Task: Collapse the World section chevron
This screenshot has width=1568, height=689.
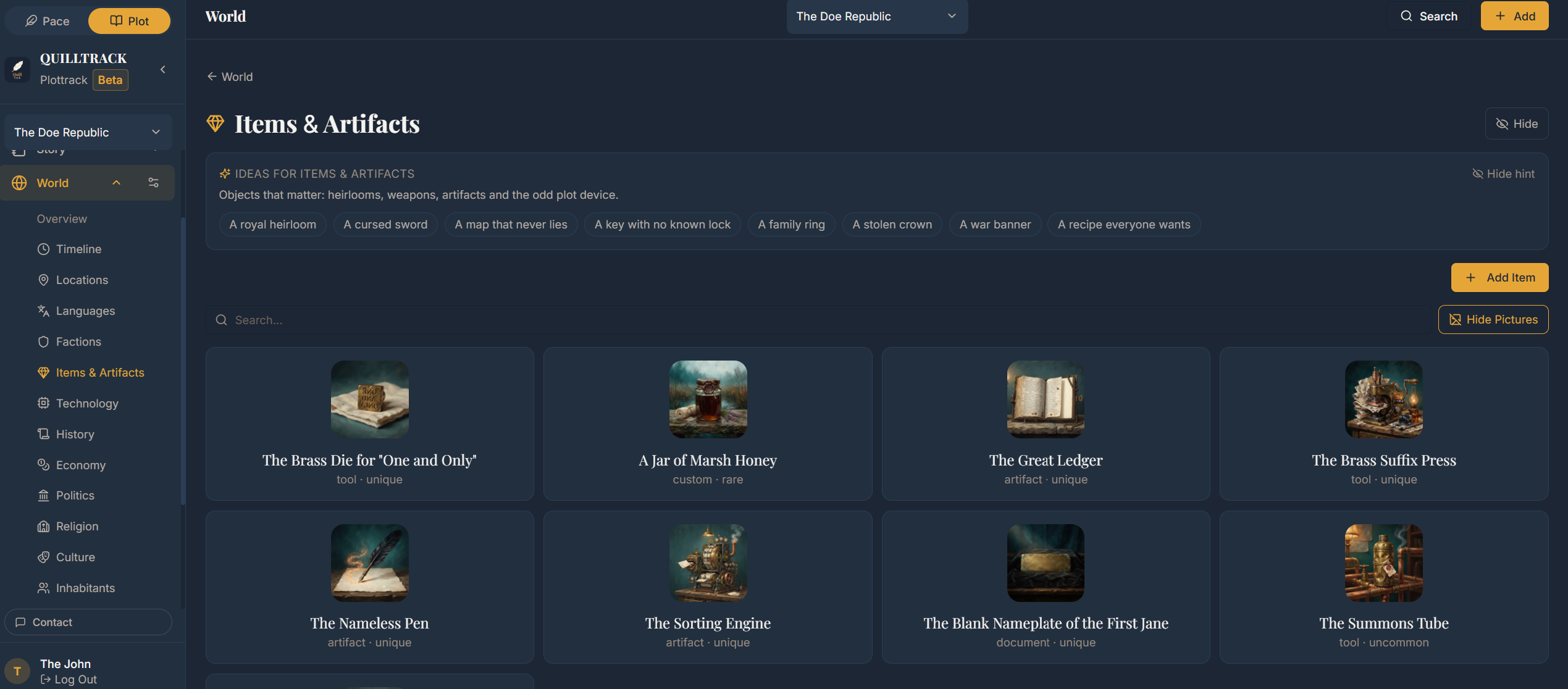Action: (x=116, y=183)
